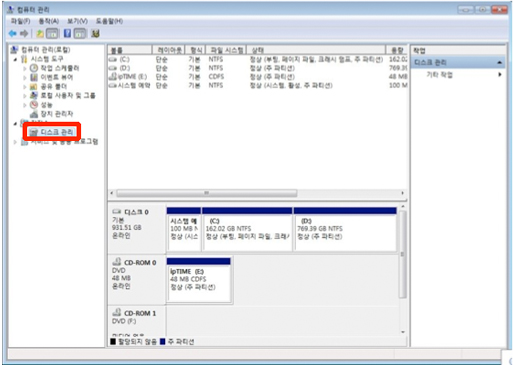Click the Forward arrow toolbar icon

(24, 33)
